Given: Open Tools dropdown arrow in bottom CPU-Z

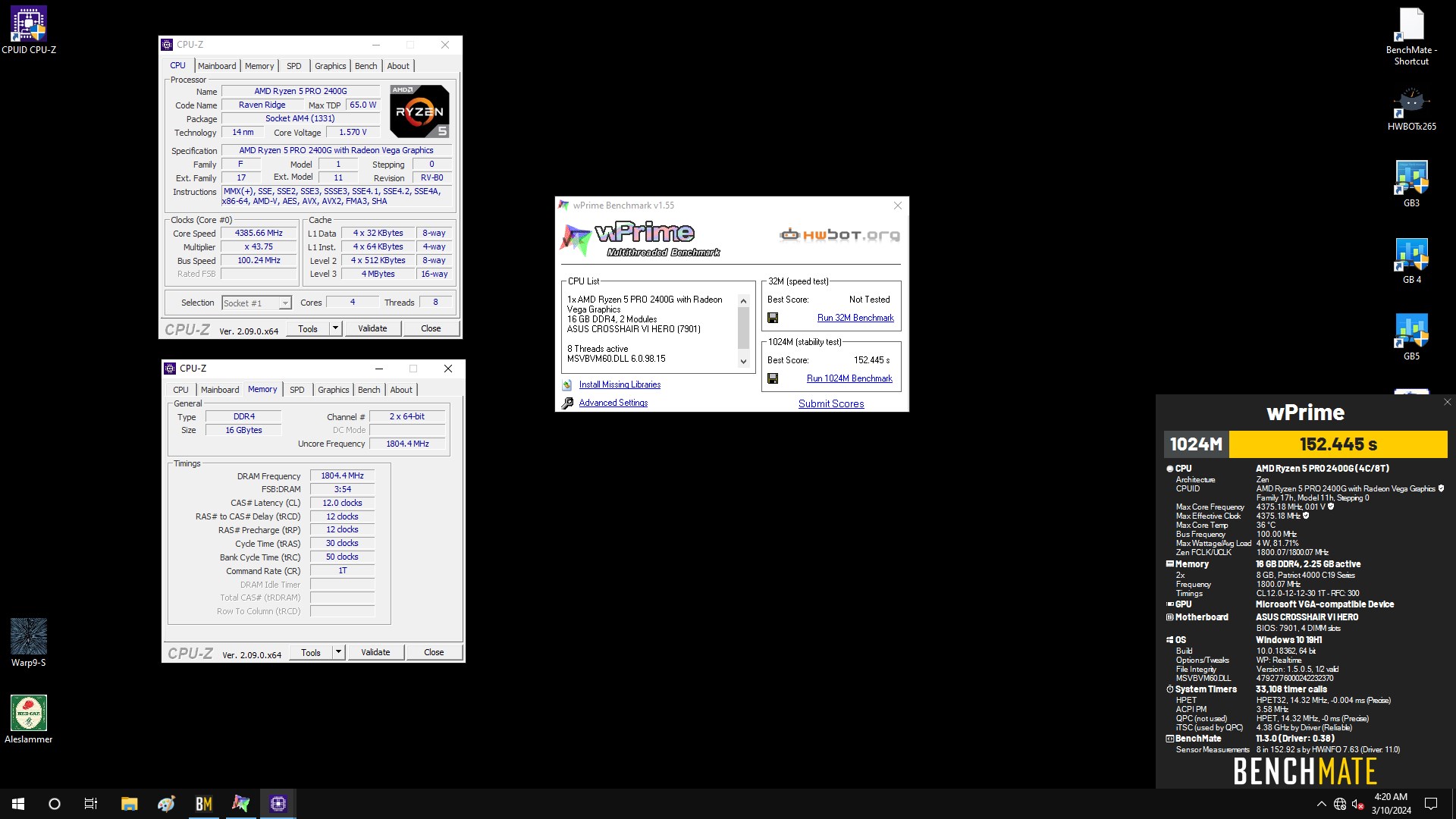Looking at the screenshot, I should pos(338,652).
